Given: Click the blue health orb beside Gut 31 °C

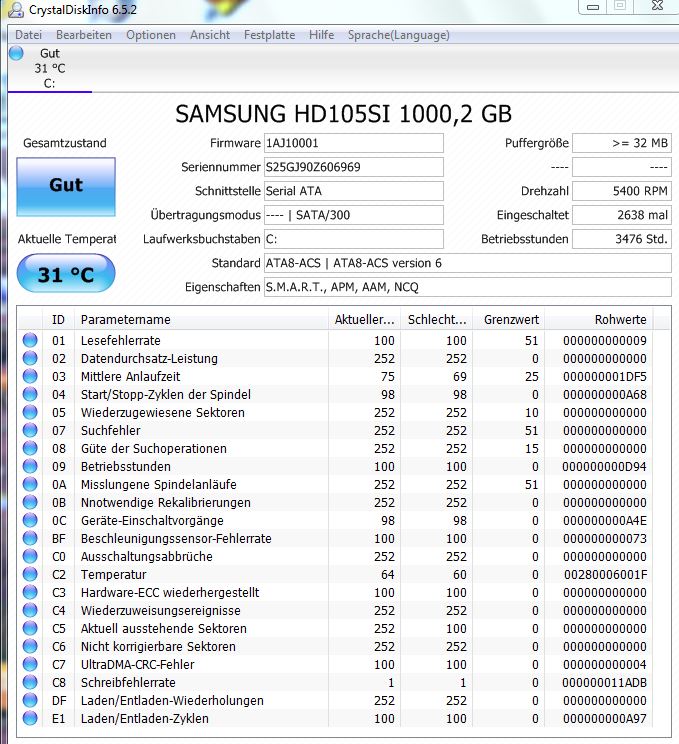Looking at the screenshot, I should click(16, 53).
